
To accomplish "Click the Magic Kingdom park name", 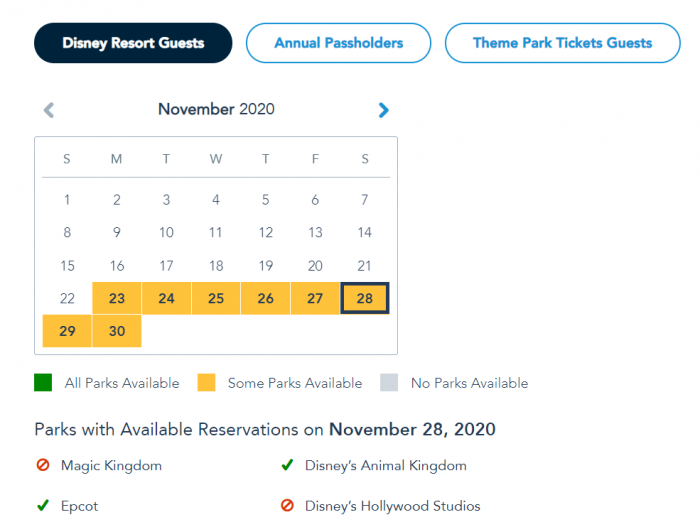I will (111, 466).
